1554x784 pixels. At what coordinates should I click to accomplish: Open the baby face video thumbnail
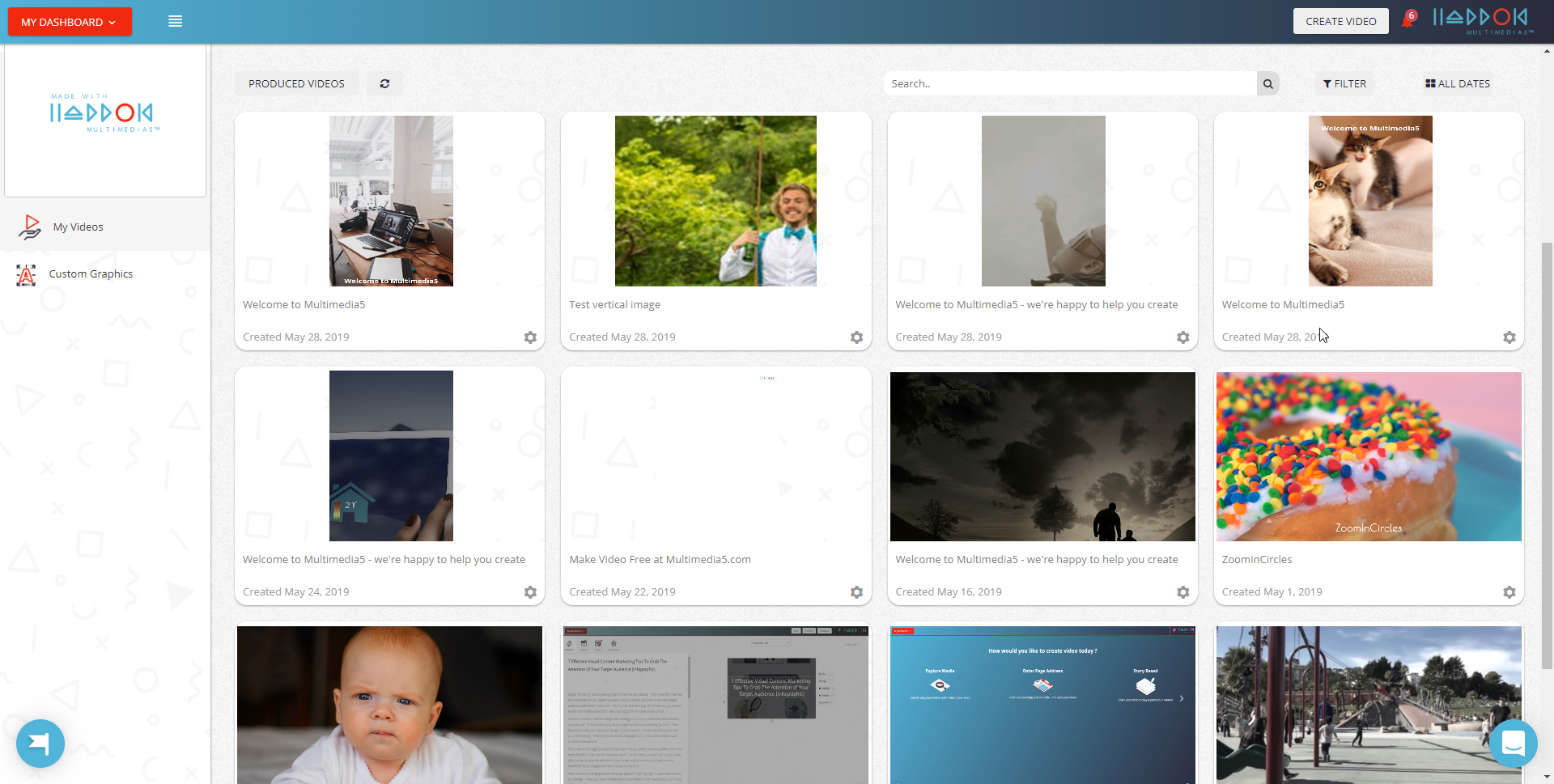click(389, 705)
